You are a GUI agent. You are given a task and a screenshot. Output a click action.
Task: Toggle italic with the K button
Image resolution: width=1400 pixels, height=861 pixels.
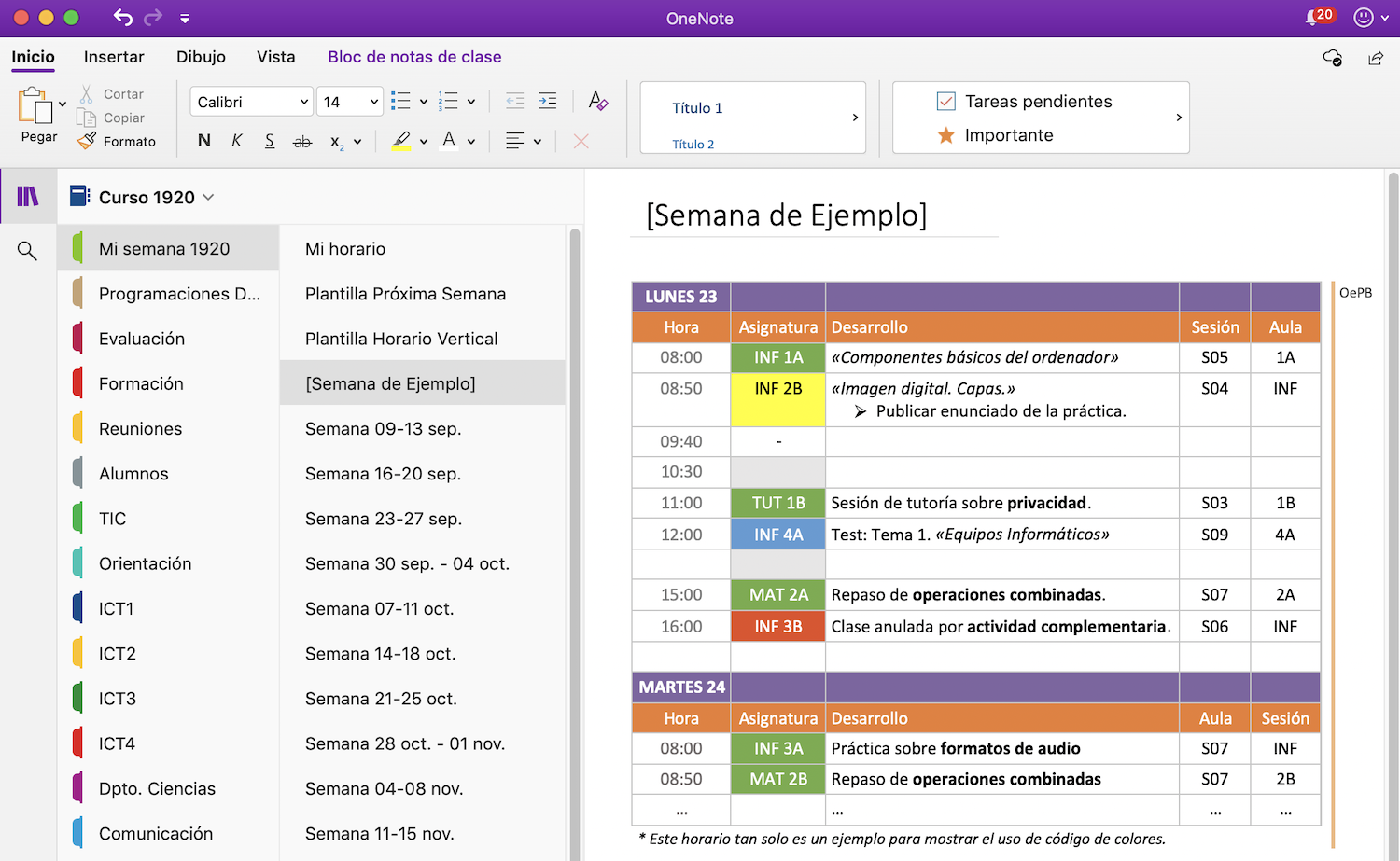[x=237, y=141]
